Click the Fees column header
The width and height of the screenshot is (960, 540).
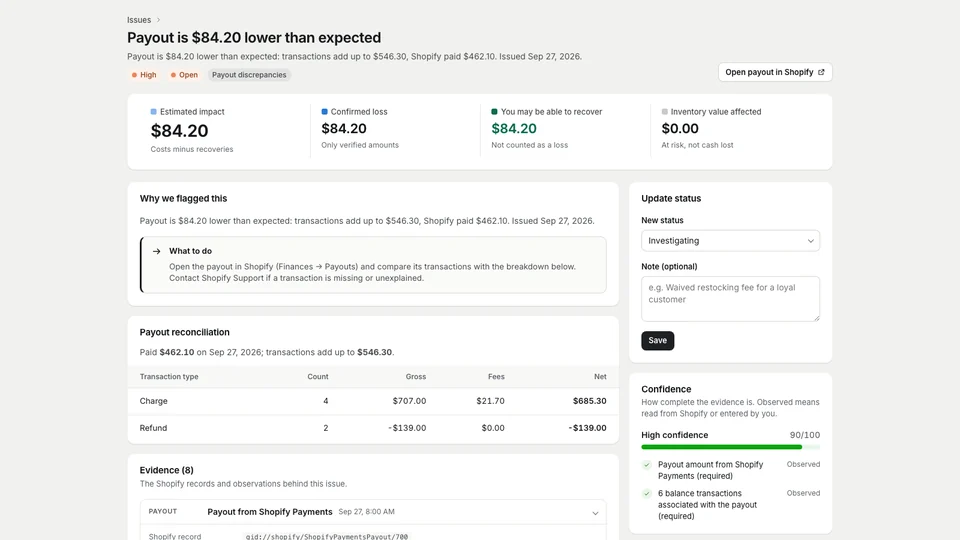[496, 377]
